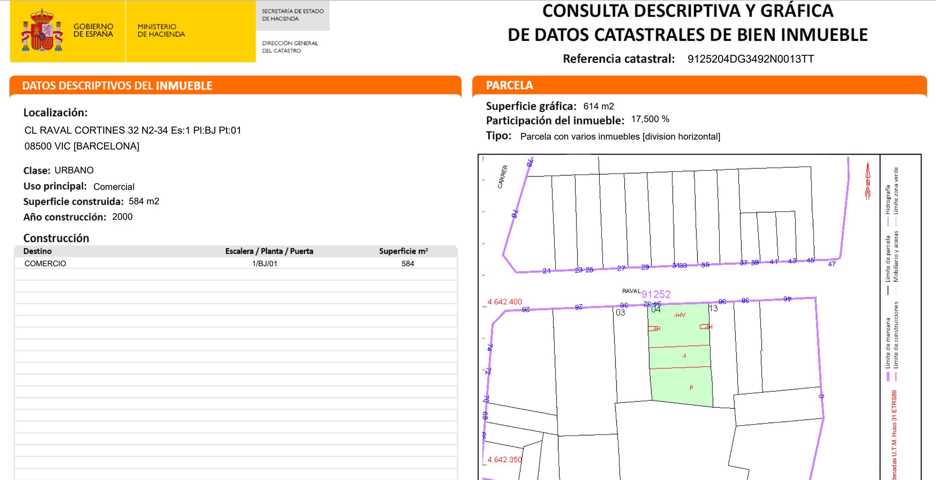
Task: Click the green highlighted parcel on the map
Action: click(682, 368)
